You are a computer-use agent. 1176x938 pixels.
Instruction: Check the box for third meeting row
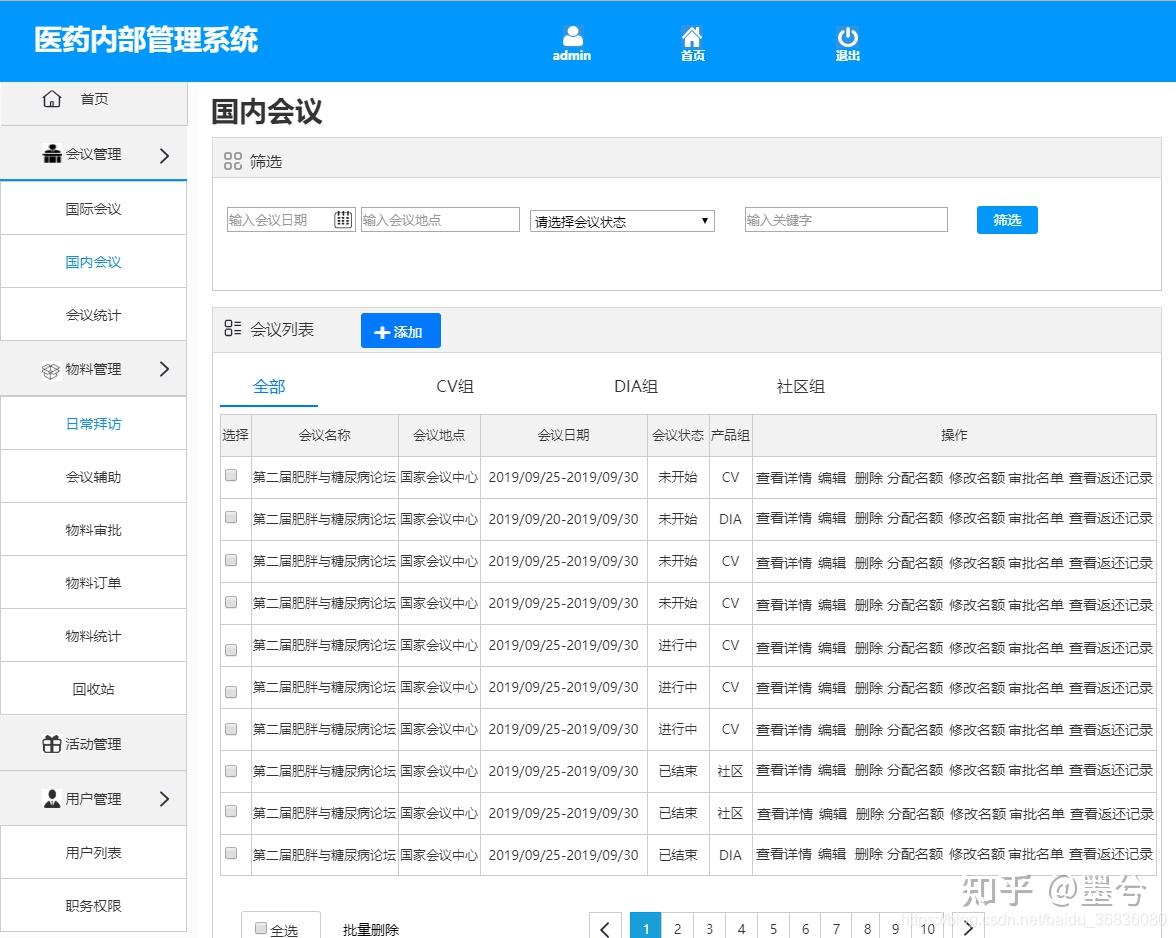point(231,560)
